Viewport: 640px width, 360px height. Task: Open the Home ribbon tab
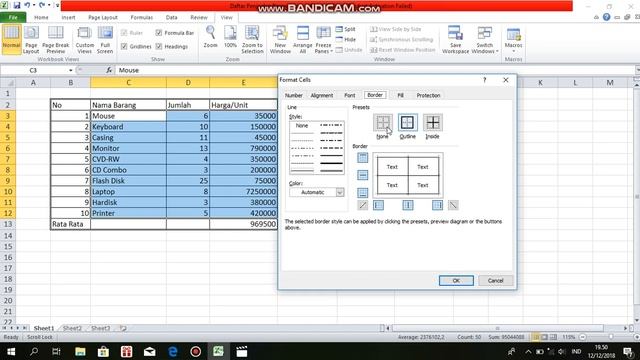pyautogui.click(x=41, y=18)
